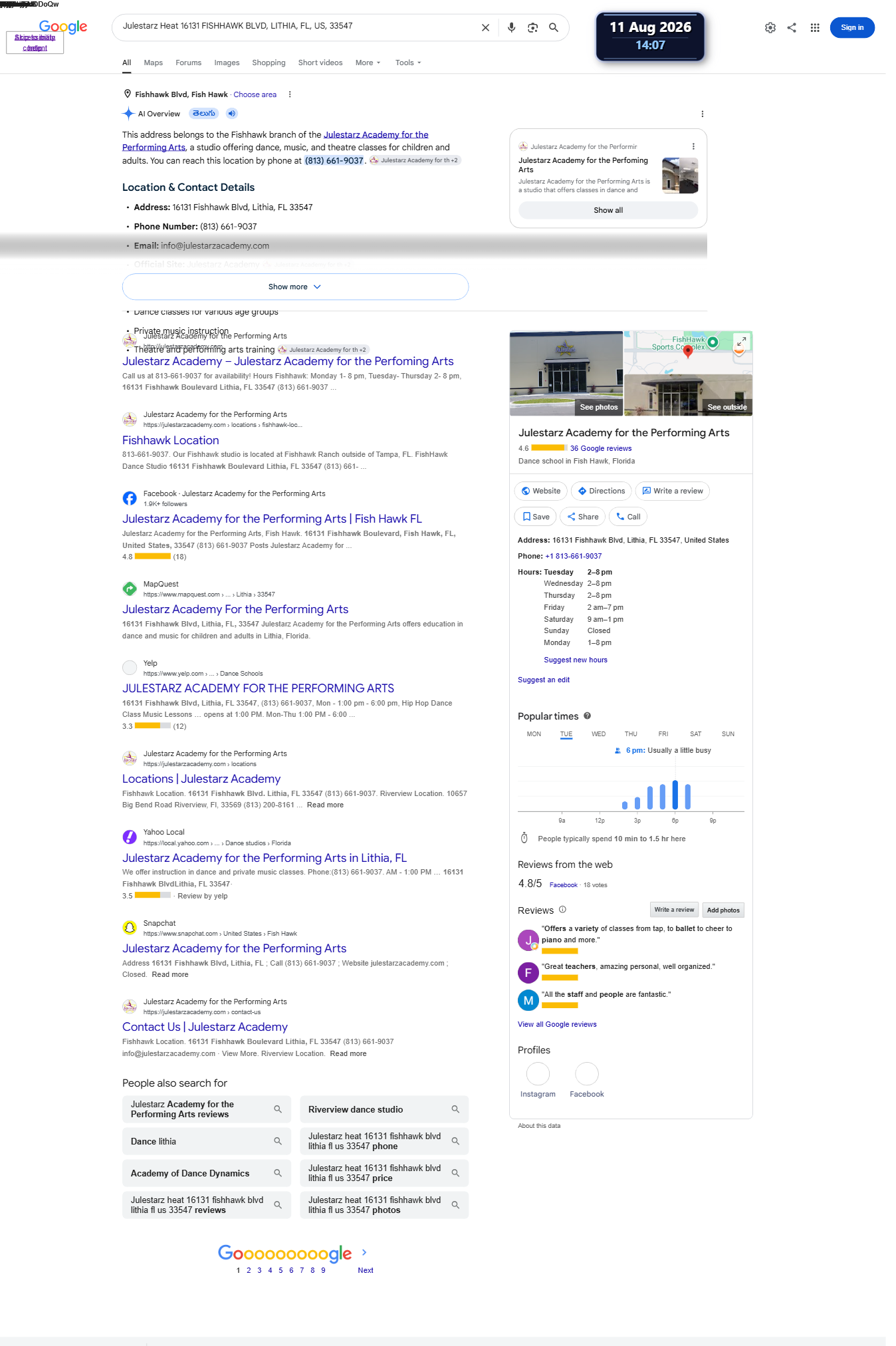896x1346 pixels.
Task: Open See photos storefront thumbnail
Action: point(566,374)
